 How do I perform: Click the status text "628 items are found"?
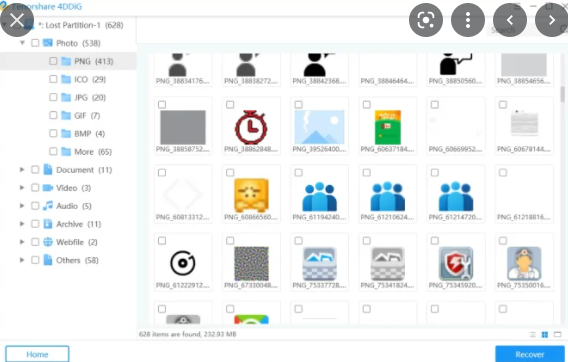coord(169,334)
